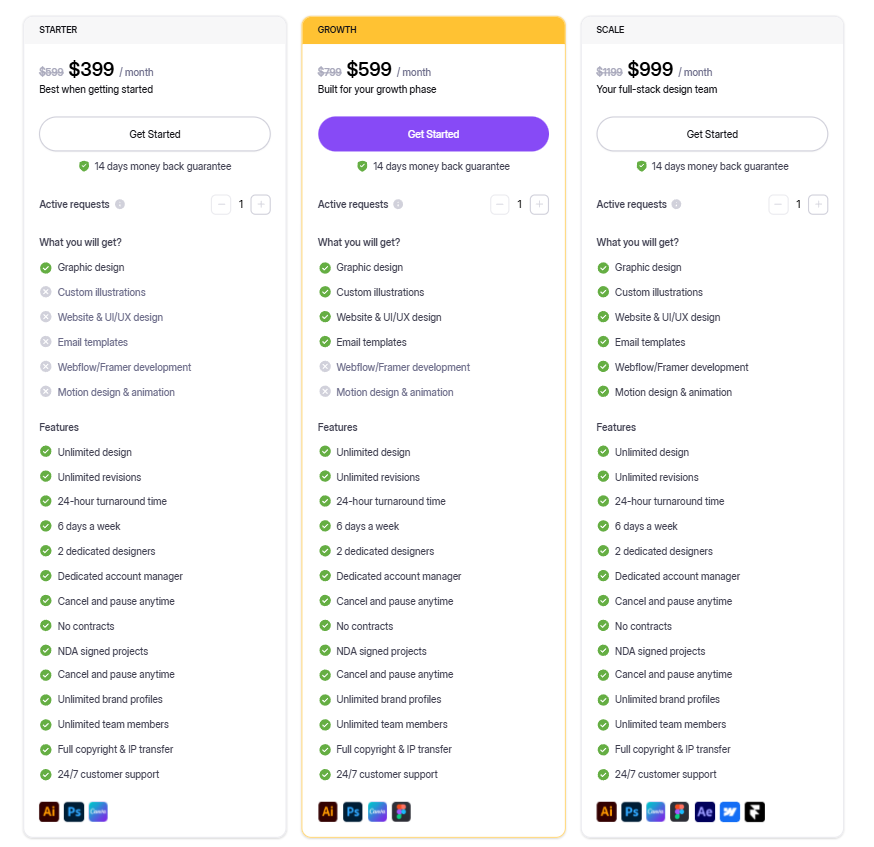
Task: Increase active requests in Scale plan
Action: pyautogui.click(x=818, y=205)
